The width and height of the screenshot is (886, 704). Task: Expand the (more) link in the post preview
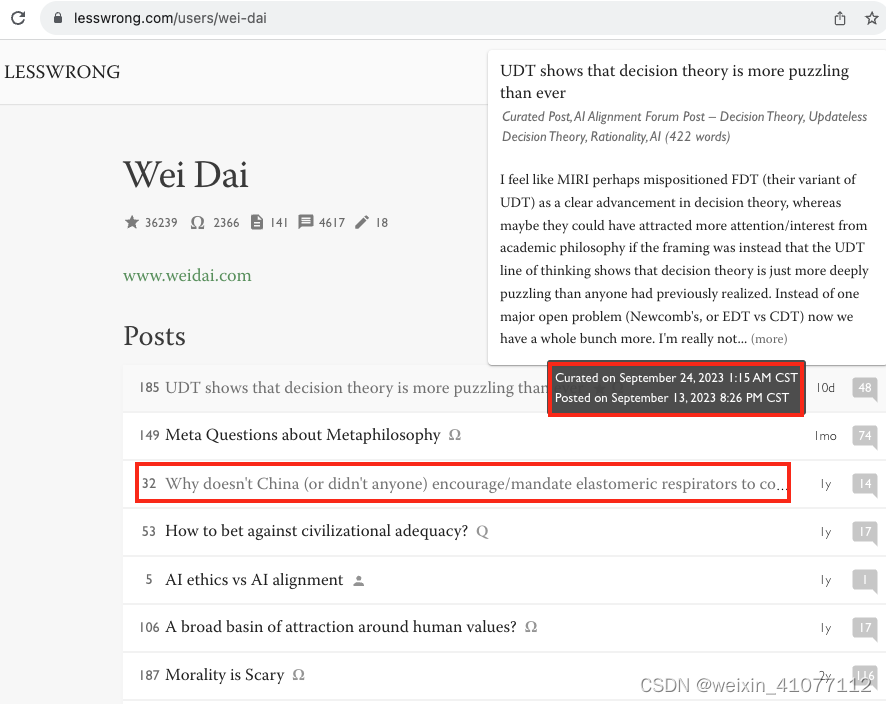[x=768, y=339]
